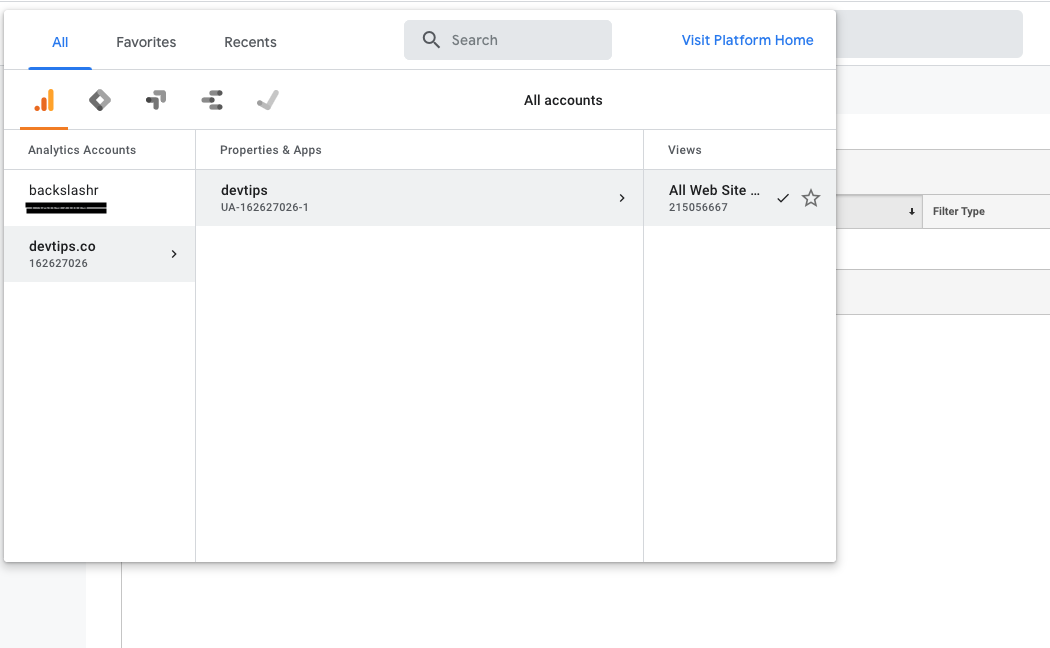Screen dimensions: 1050x648
Task: Click the All accounts label
Action: [563, 100]
